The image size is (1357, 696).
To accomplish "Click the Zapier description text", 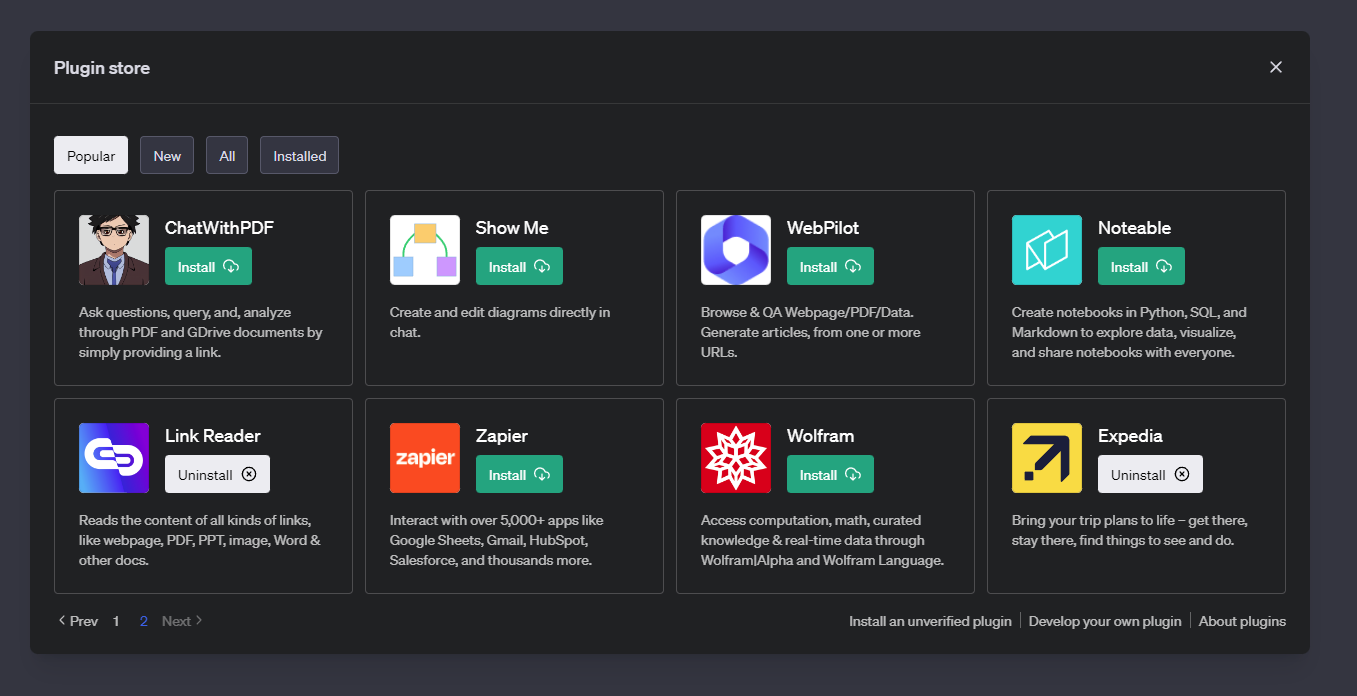I will [x=497, y=540].
